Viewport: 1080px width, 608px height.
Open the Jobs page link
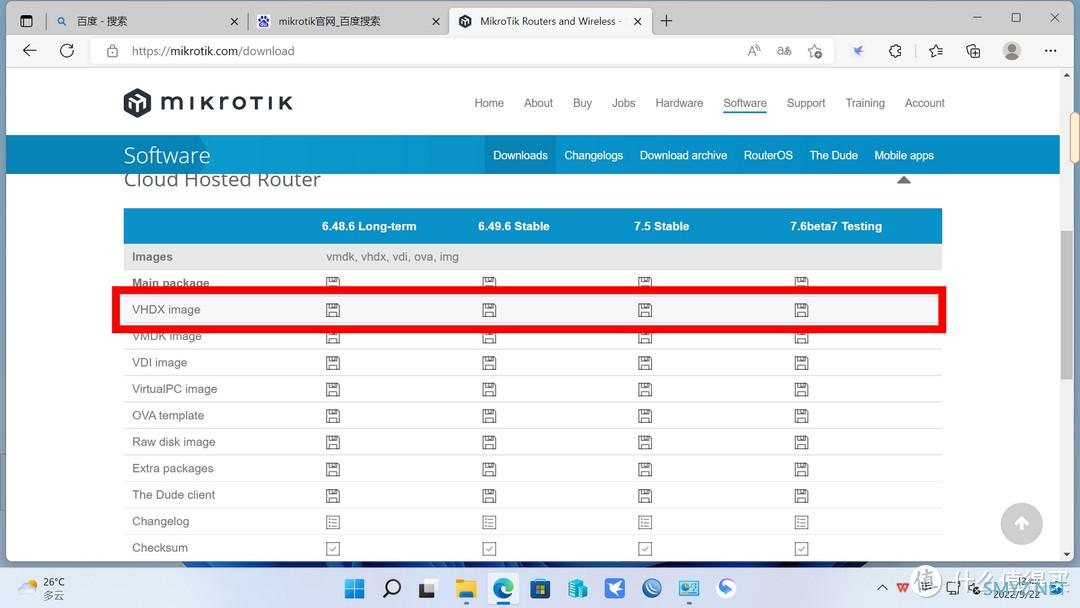623,103
